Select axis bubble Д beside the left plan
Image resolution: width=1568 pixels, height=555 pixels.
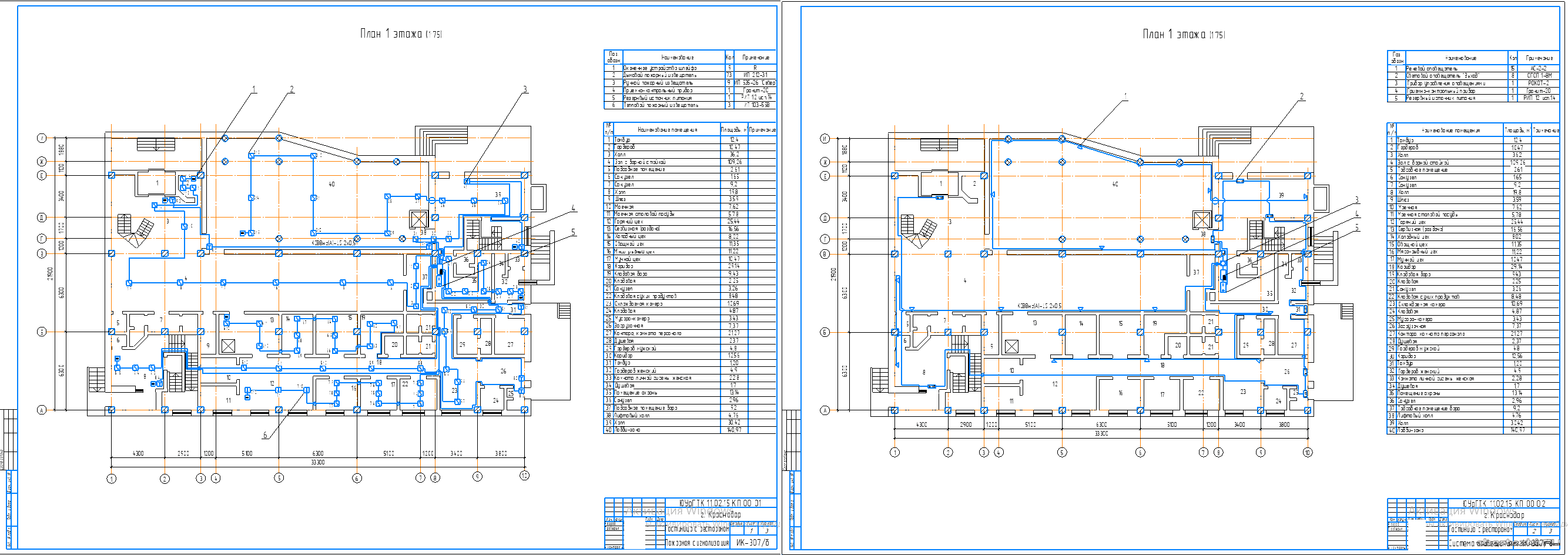click(42, 218)
